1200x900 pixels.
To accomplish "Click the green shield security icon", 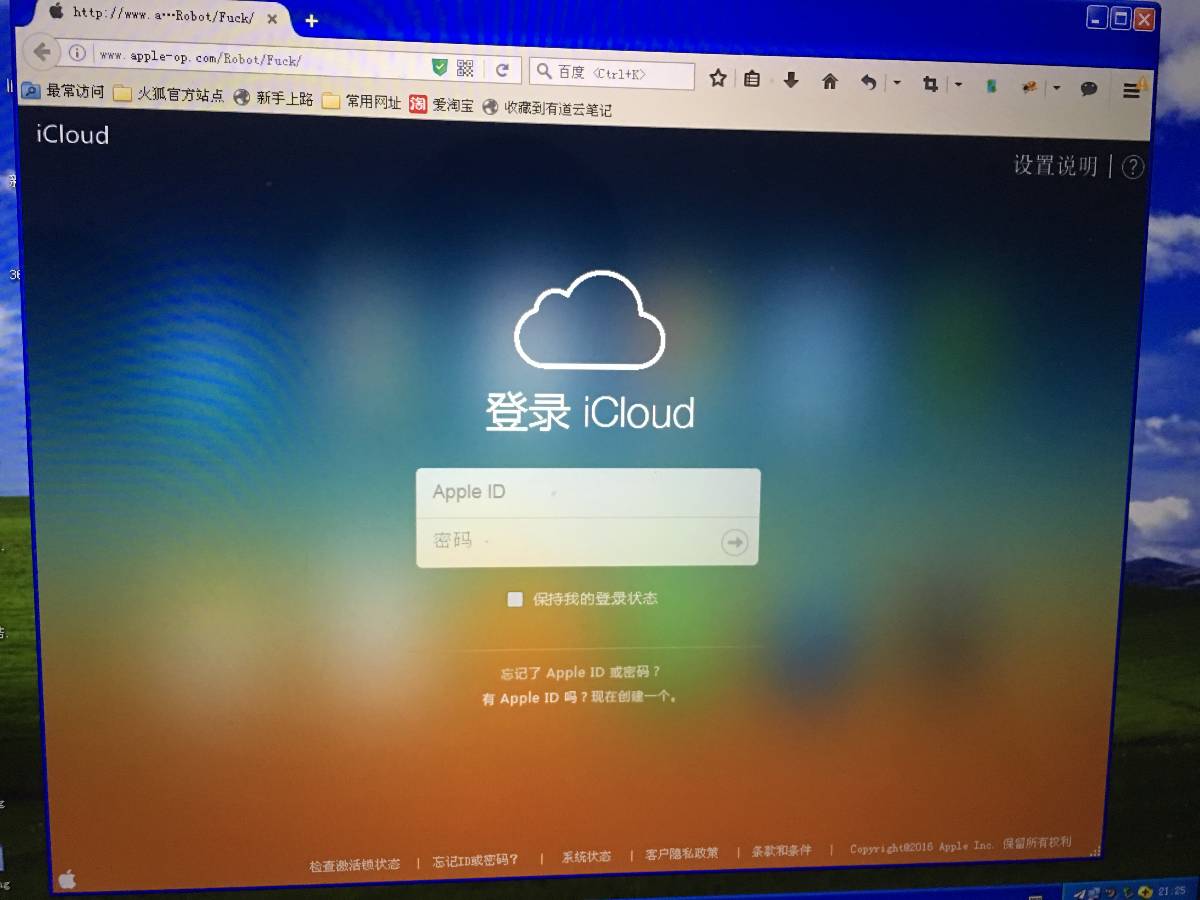I will (x=439, y=67).
